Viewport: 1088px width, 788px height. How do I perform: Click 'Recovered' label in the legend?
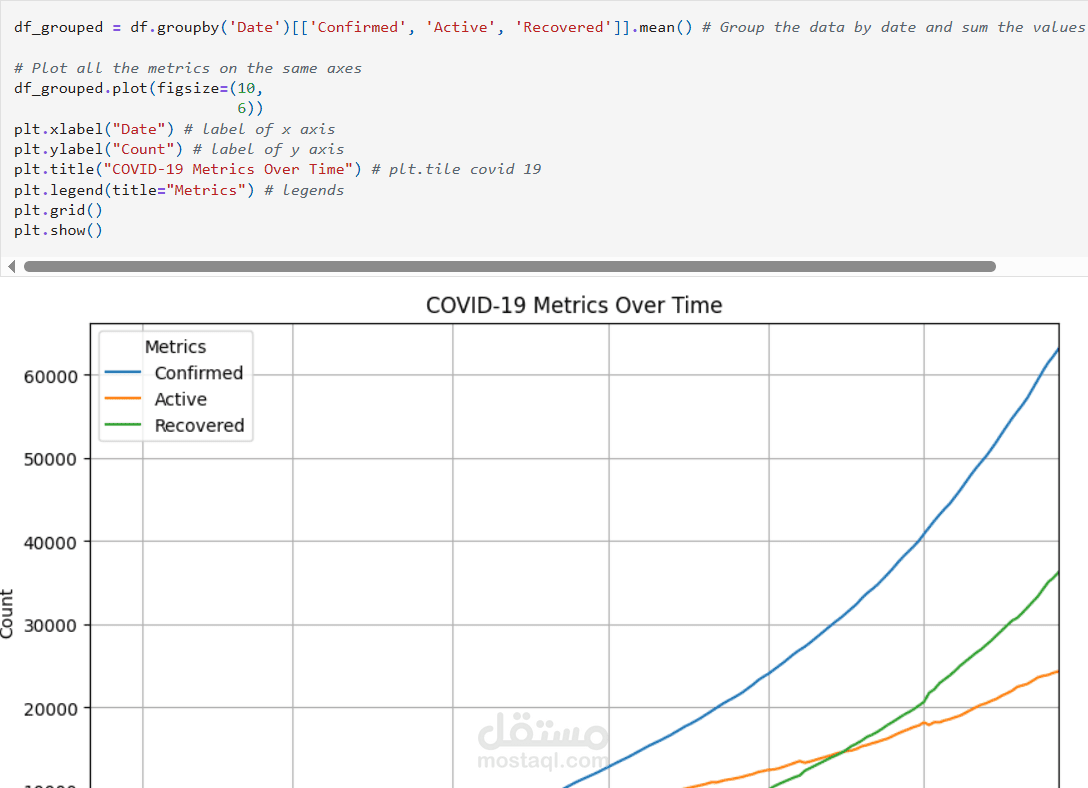(200, 425)
